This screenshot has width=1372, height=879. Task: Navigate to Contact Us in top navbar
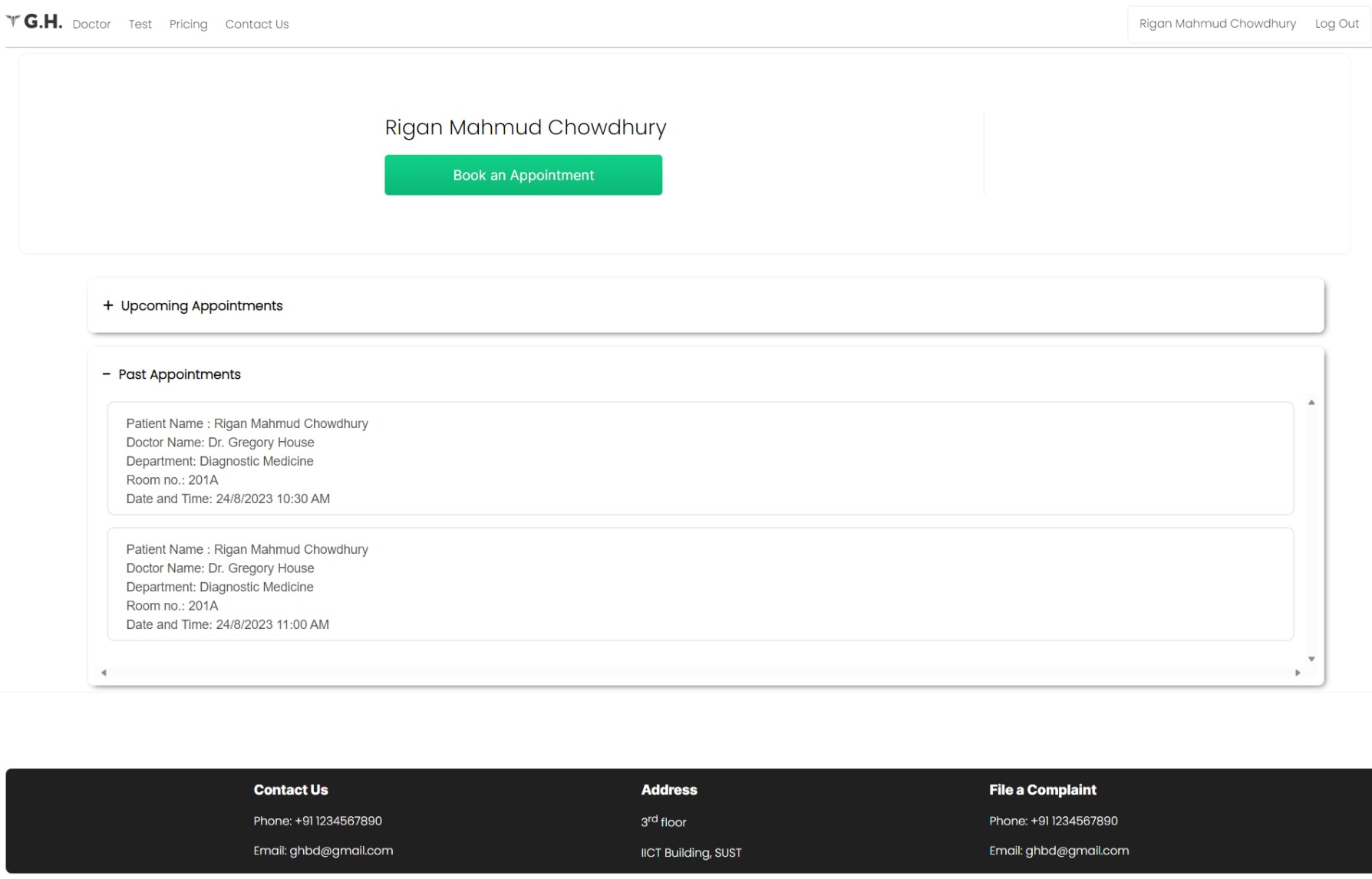pos(257,25)
